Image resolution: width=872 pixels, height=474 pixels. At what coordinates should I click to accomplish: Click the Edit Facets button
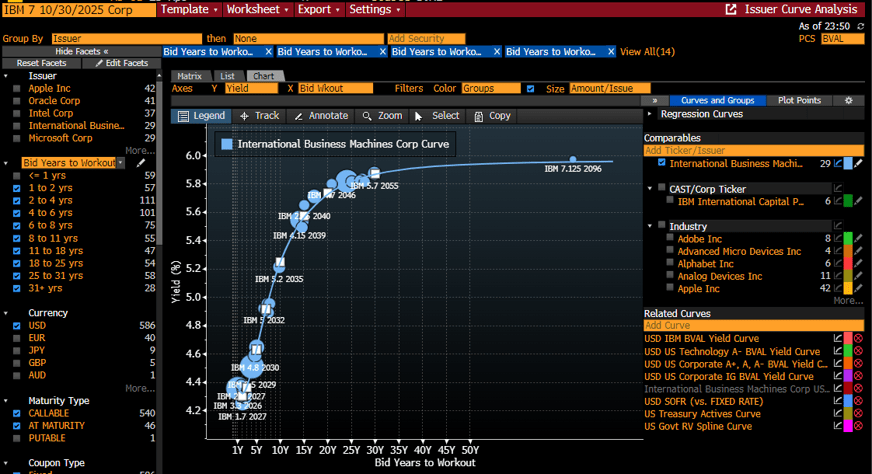point(122,63)
